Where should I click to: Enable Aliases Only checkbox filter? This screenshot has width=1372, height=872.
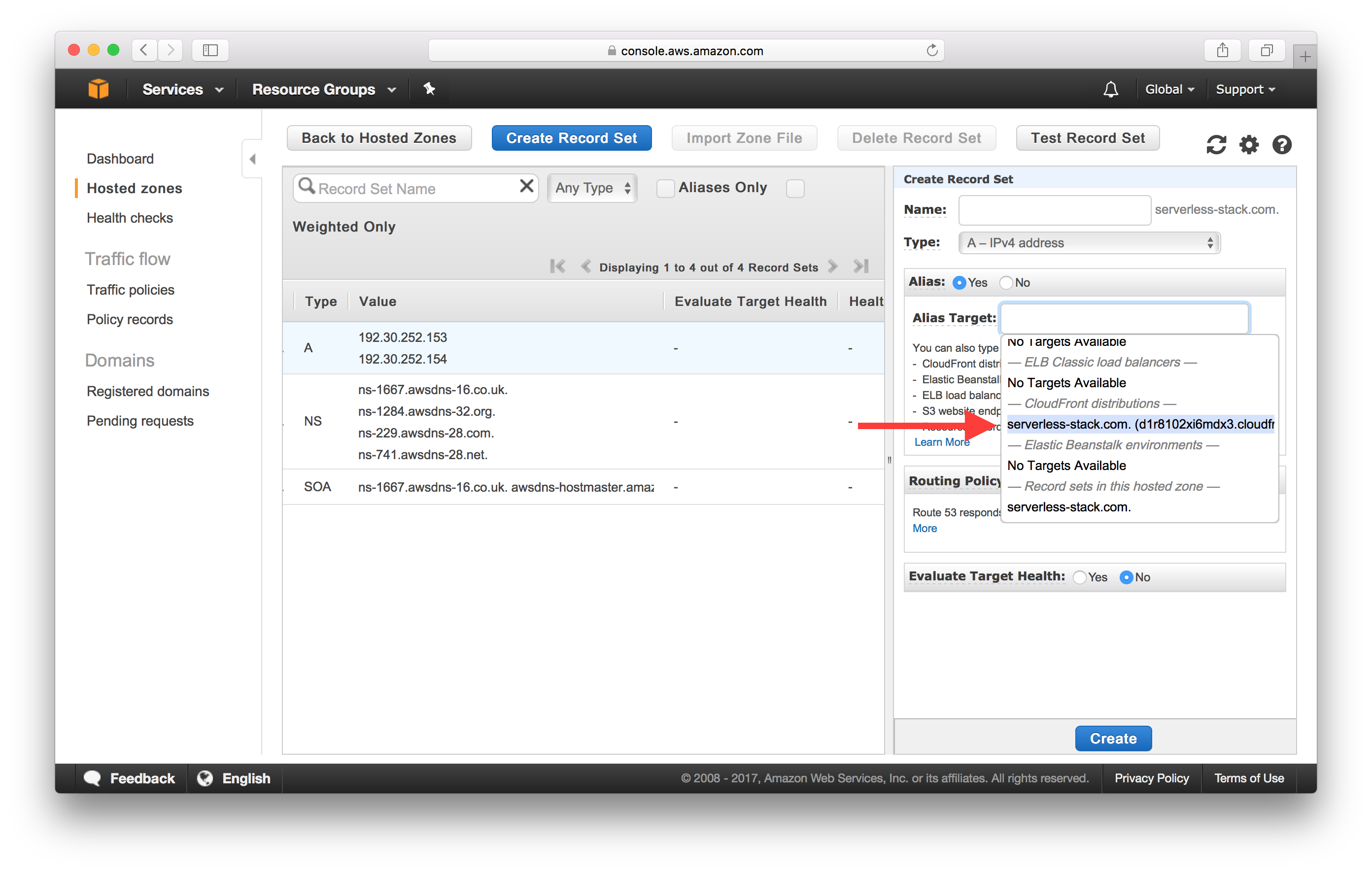662,188
